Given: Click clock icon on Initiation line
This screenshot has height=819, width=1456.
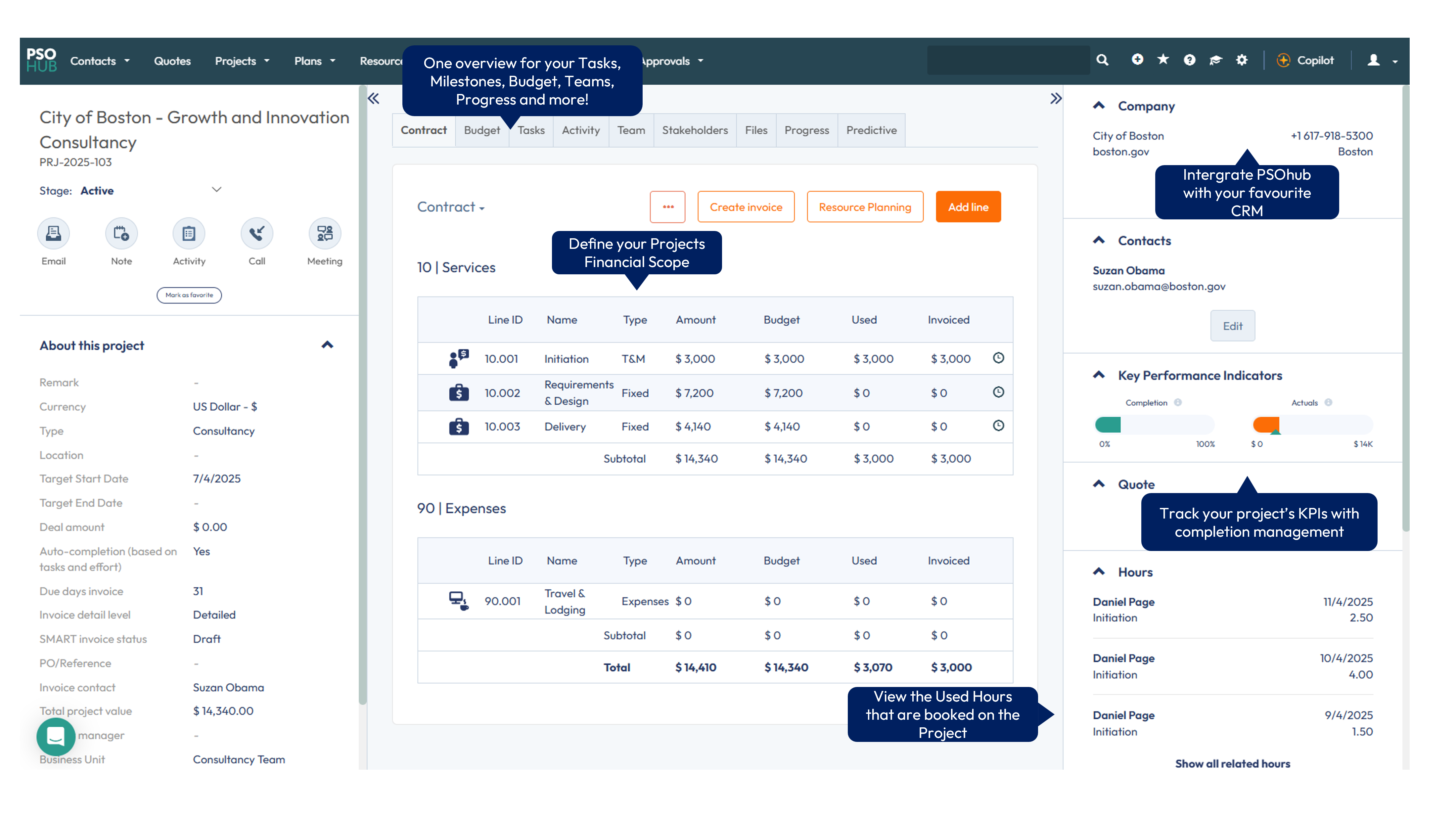Looking at the screenshot, I should pyautogui.click(x=998, y=358).
